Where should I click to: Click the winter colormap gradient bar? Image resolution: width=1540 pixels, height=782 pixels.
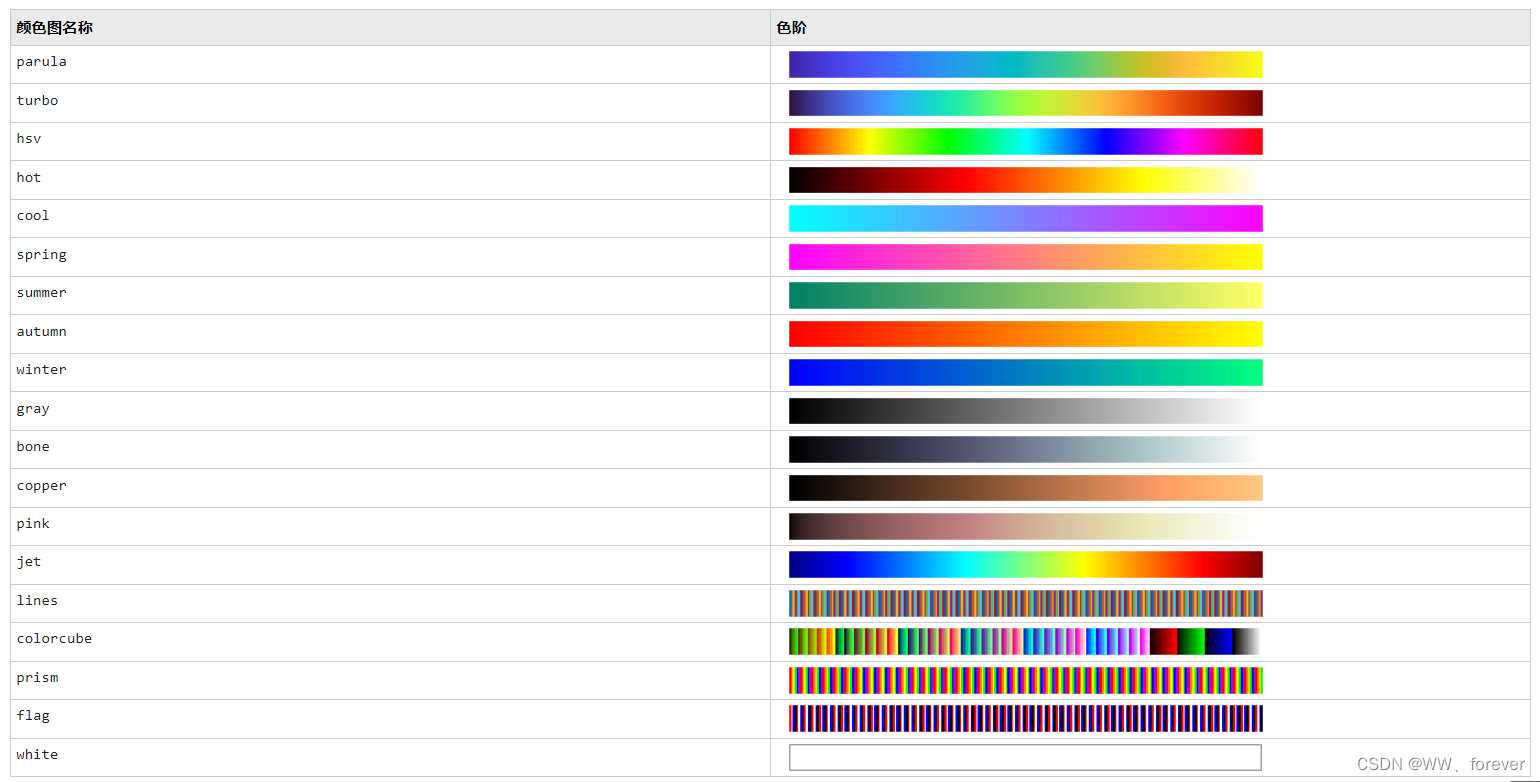click(1025, 372)
